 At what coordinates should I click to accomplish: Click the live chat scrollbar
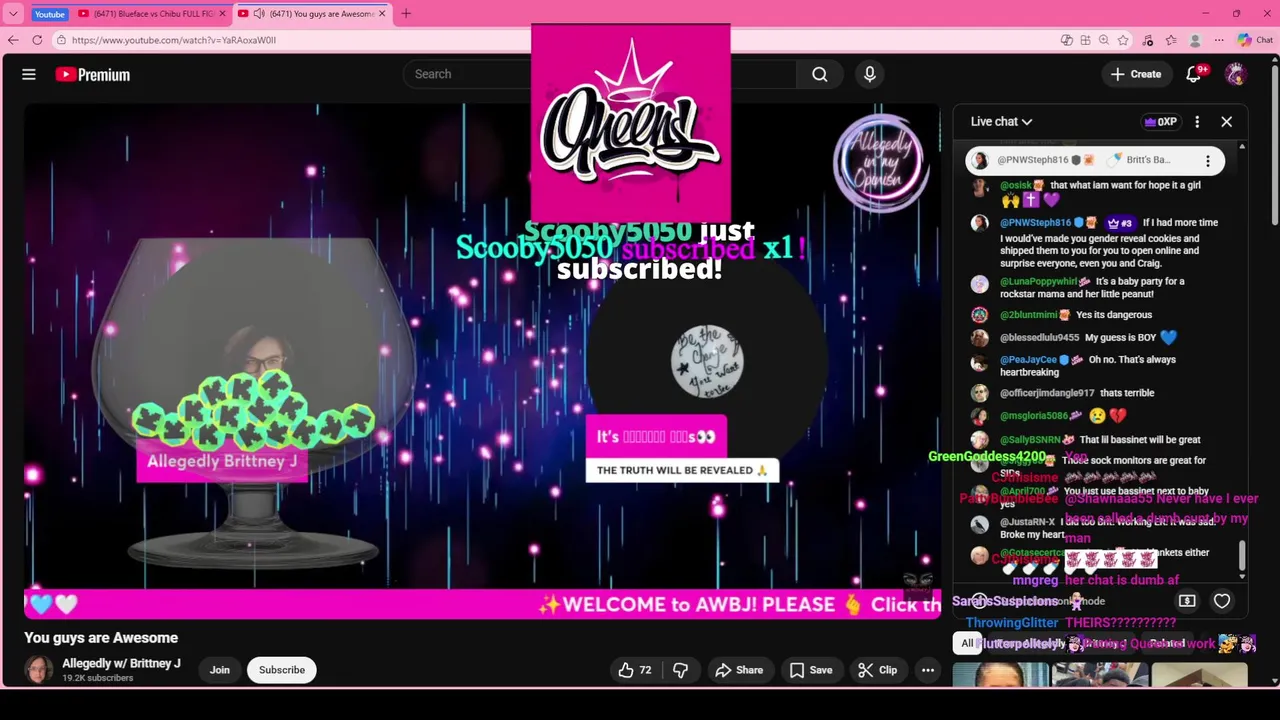tap(1242, 555)
